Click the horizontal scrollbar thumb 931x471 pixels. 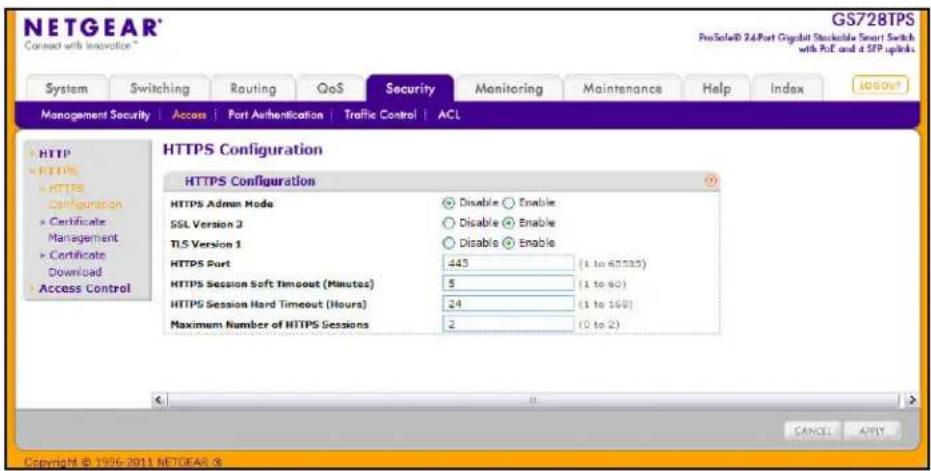(533, 400)
